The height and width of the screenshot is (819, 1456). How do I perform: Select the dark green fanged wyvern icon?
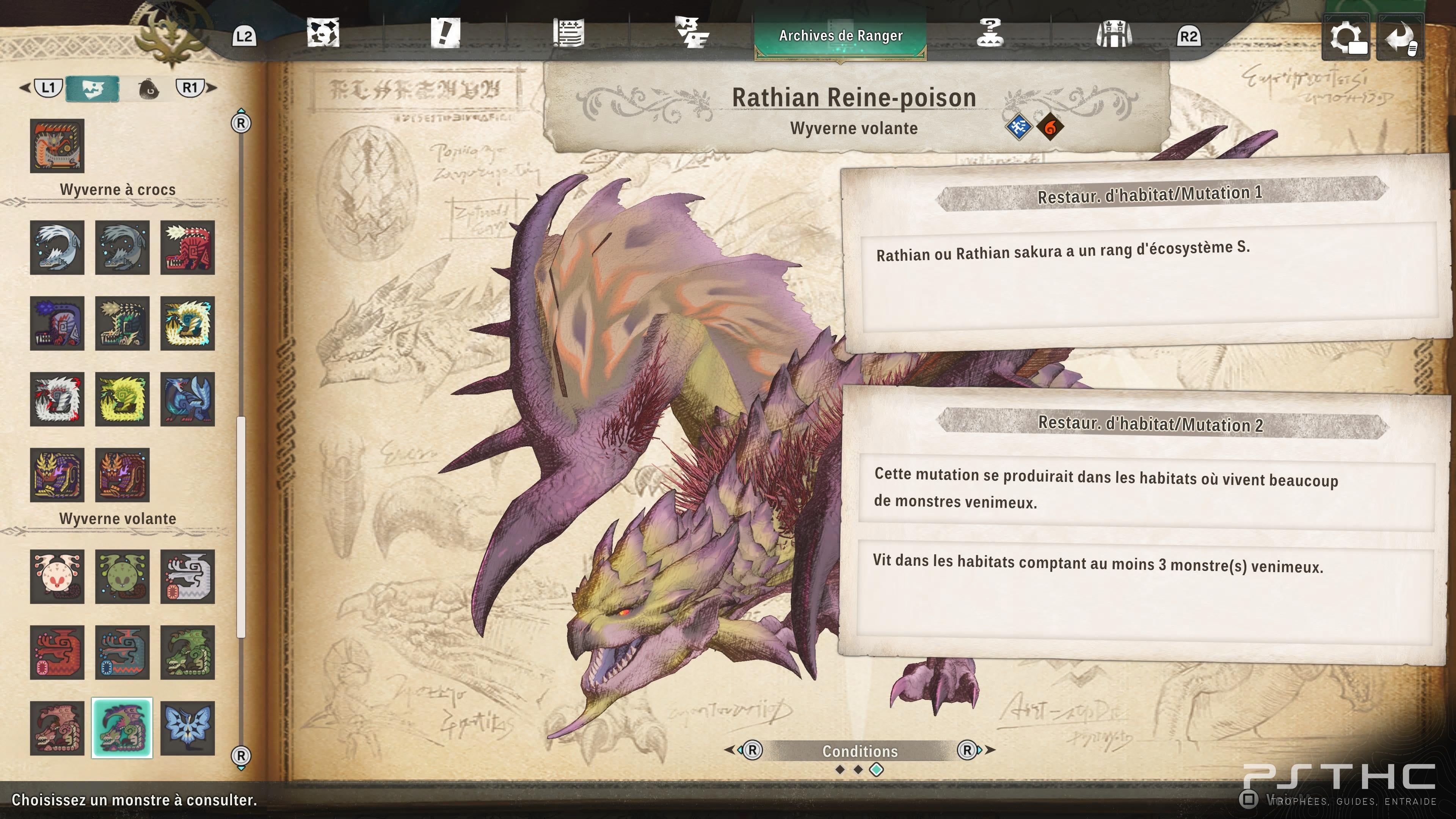point(122,323)
